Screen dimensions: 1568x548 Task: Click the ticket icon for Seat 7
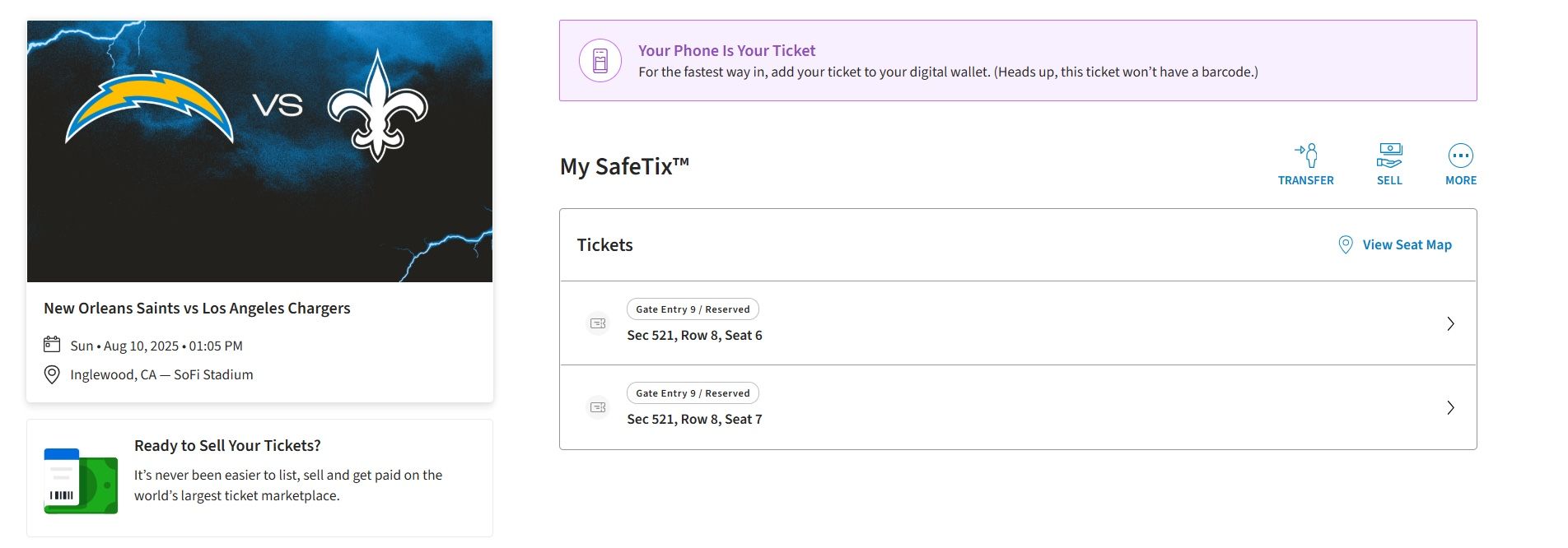tap(598, 407)
